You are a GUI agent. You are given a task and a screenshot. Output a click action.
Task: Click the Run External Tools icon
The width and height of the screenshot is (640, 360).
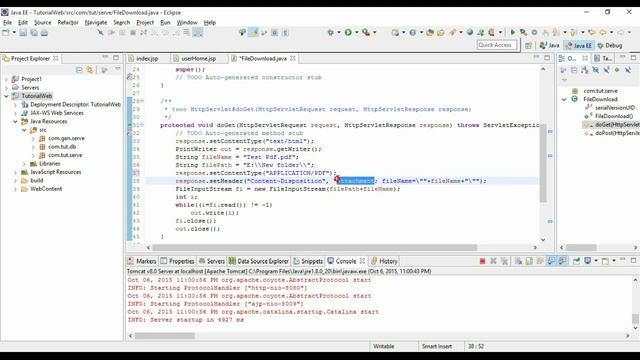pyautogui.click(x=366, y=32)
